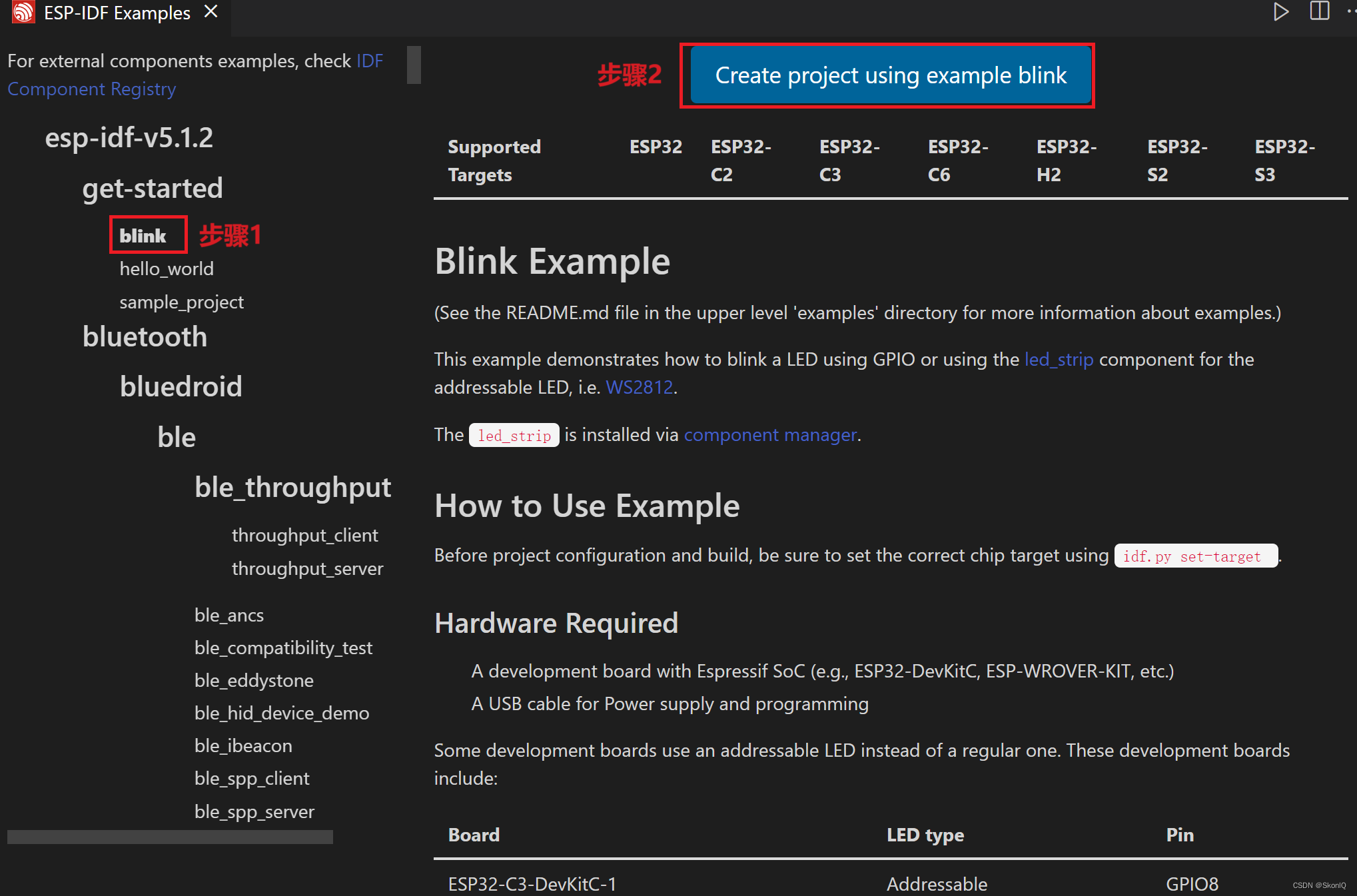Screen dimensions: 1357x896
Task: Collapse the get-started category
Action: click(x=153, y=188)
